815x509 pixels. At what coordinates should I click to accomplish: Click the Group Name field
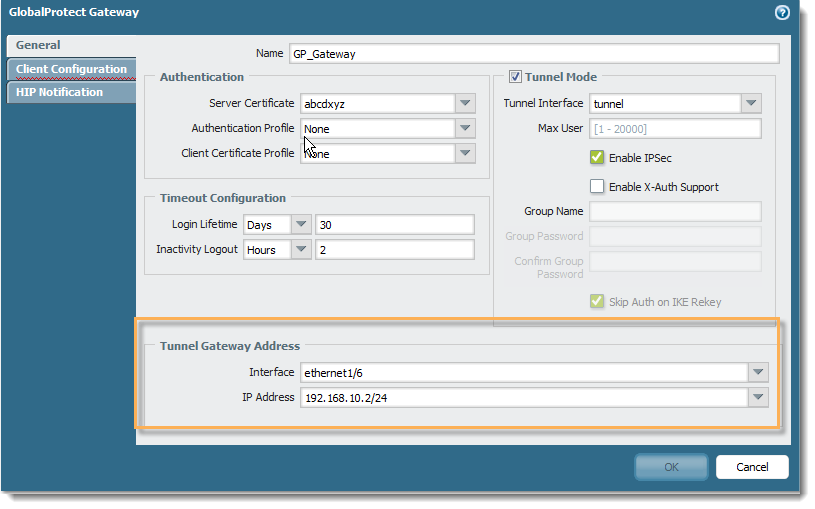[x=675, y=211]
